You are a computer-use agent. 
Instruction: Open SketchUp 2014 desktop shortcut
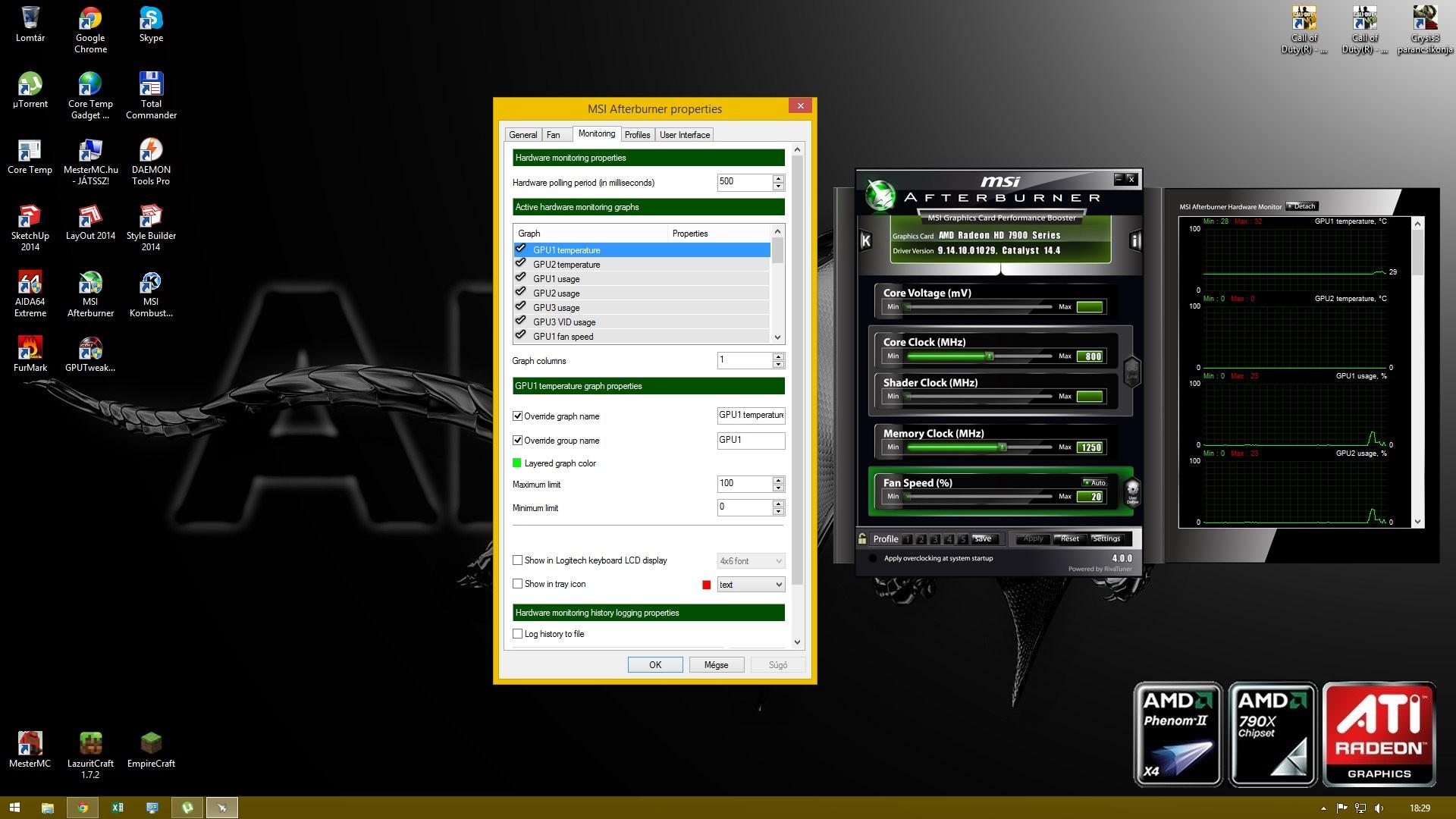(30, 227)
